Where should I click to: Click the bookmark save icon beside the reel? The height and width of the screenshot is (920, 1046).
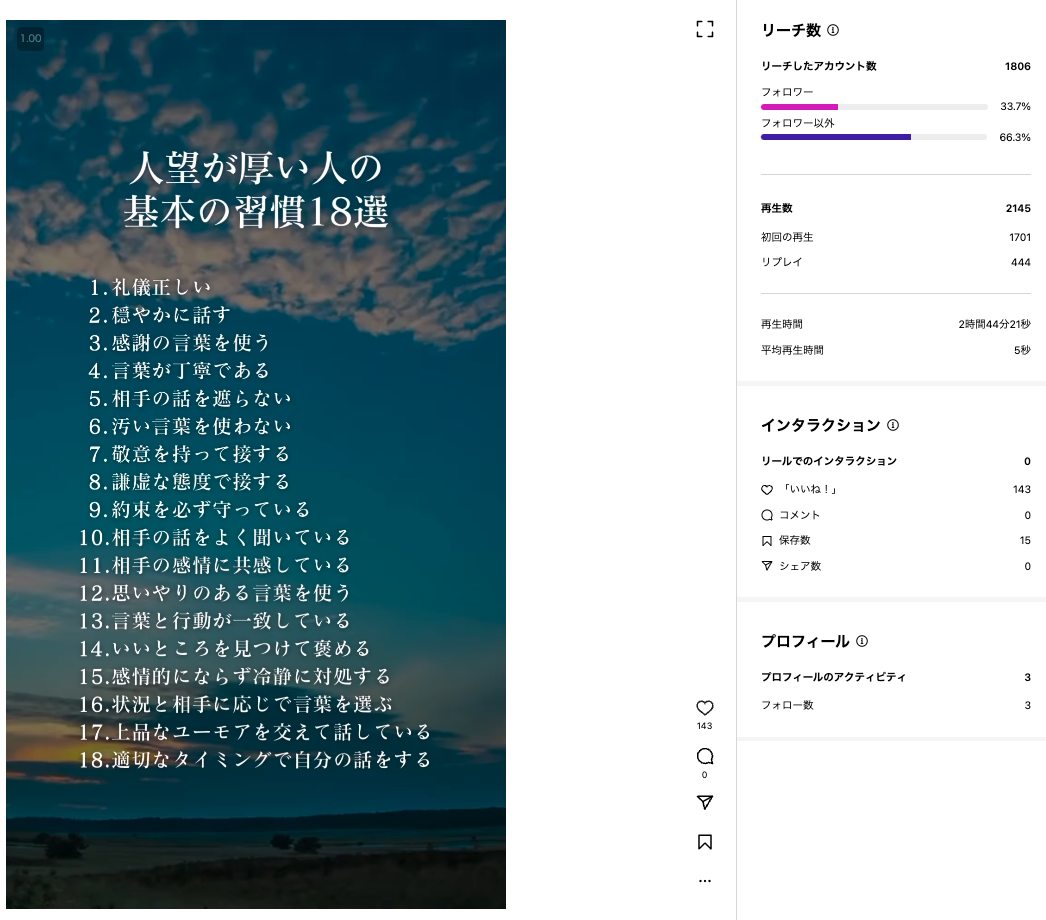click(x=704, y=842)
